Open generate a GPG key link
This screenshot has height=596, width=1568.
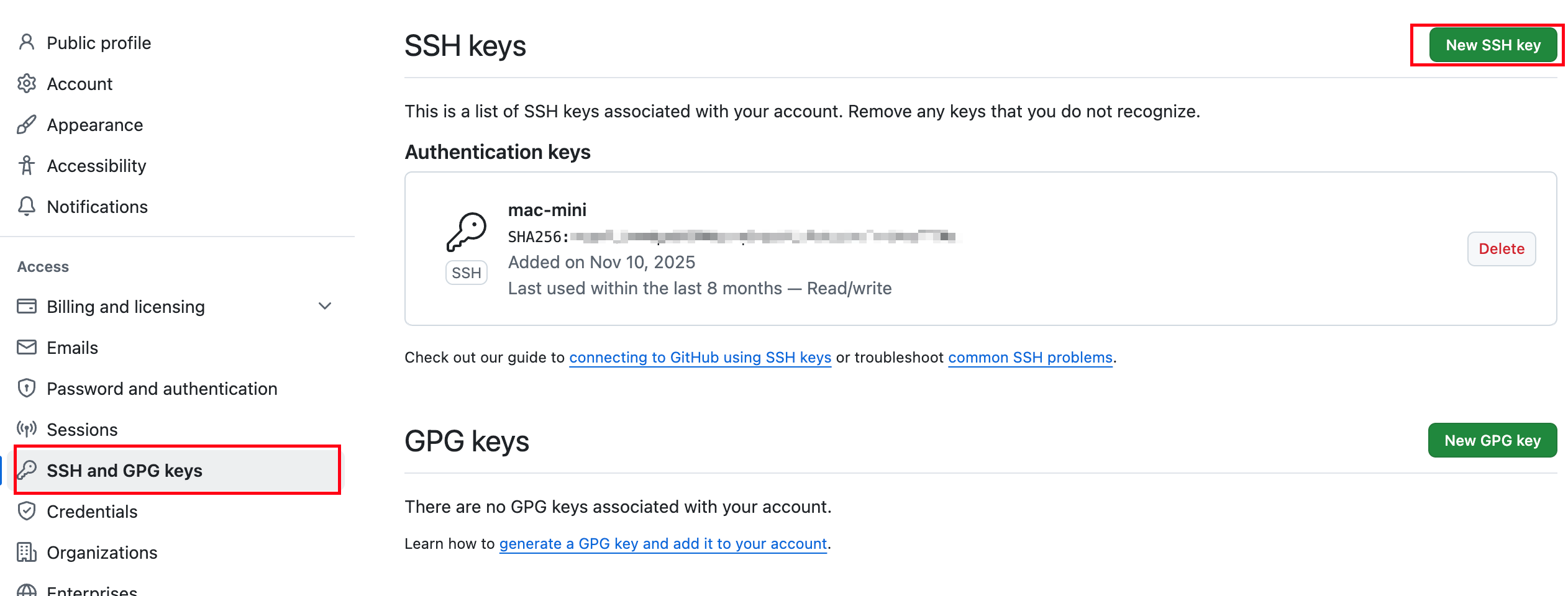(663, 543)
